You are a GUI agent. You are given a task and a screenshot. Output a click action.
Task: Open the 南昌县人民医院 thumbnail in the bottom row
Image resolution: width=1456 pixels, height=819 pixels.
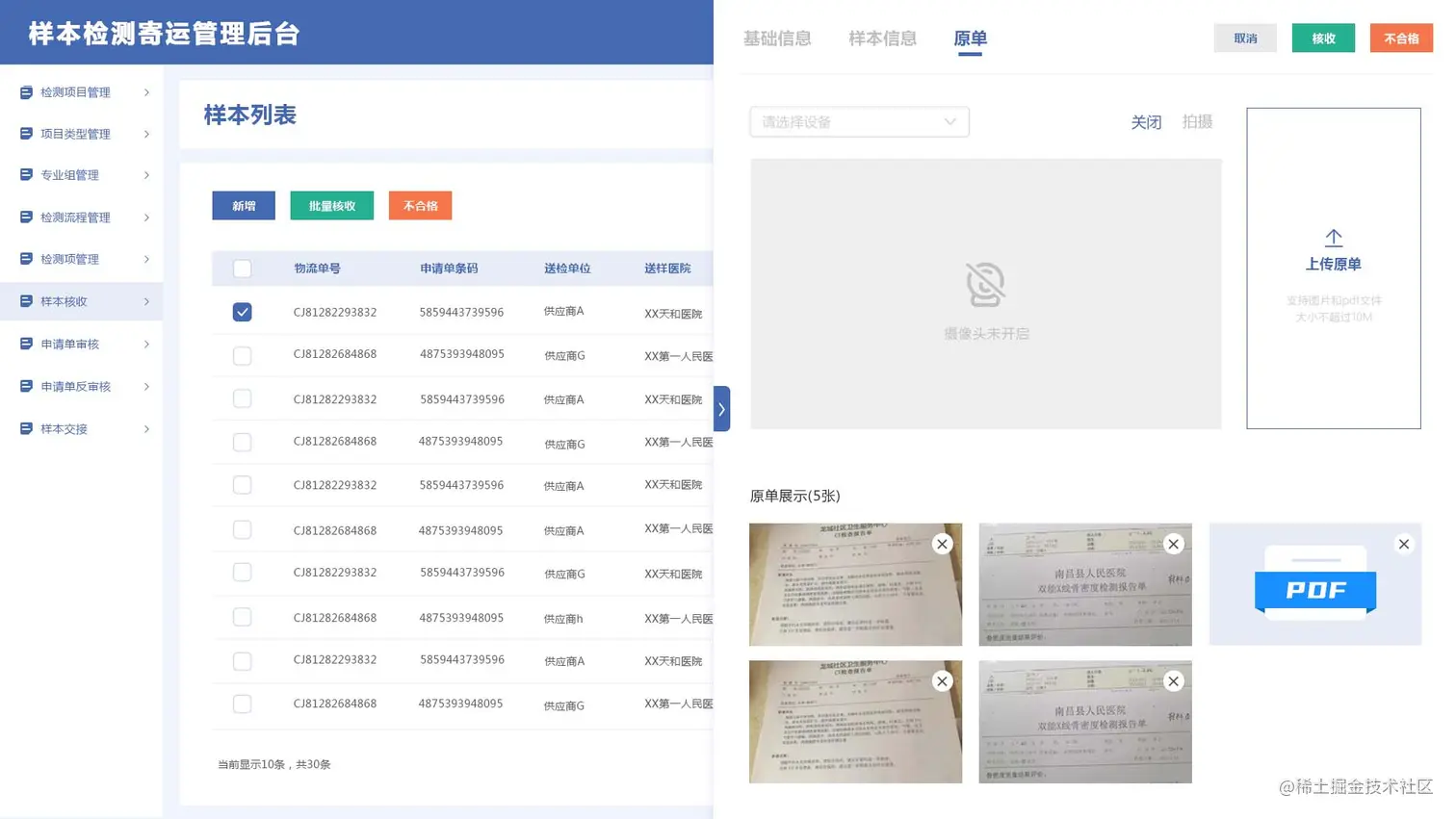(1085, 722)
